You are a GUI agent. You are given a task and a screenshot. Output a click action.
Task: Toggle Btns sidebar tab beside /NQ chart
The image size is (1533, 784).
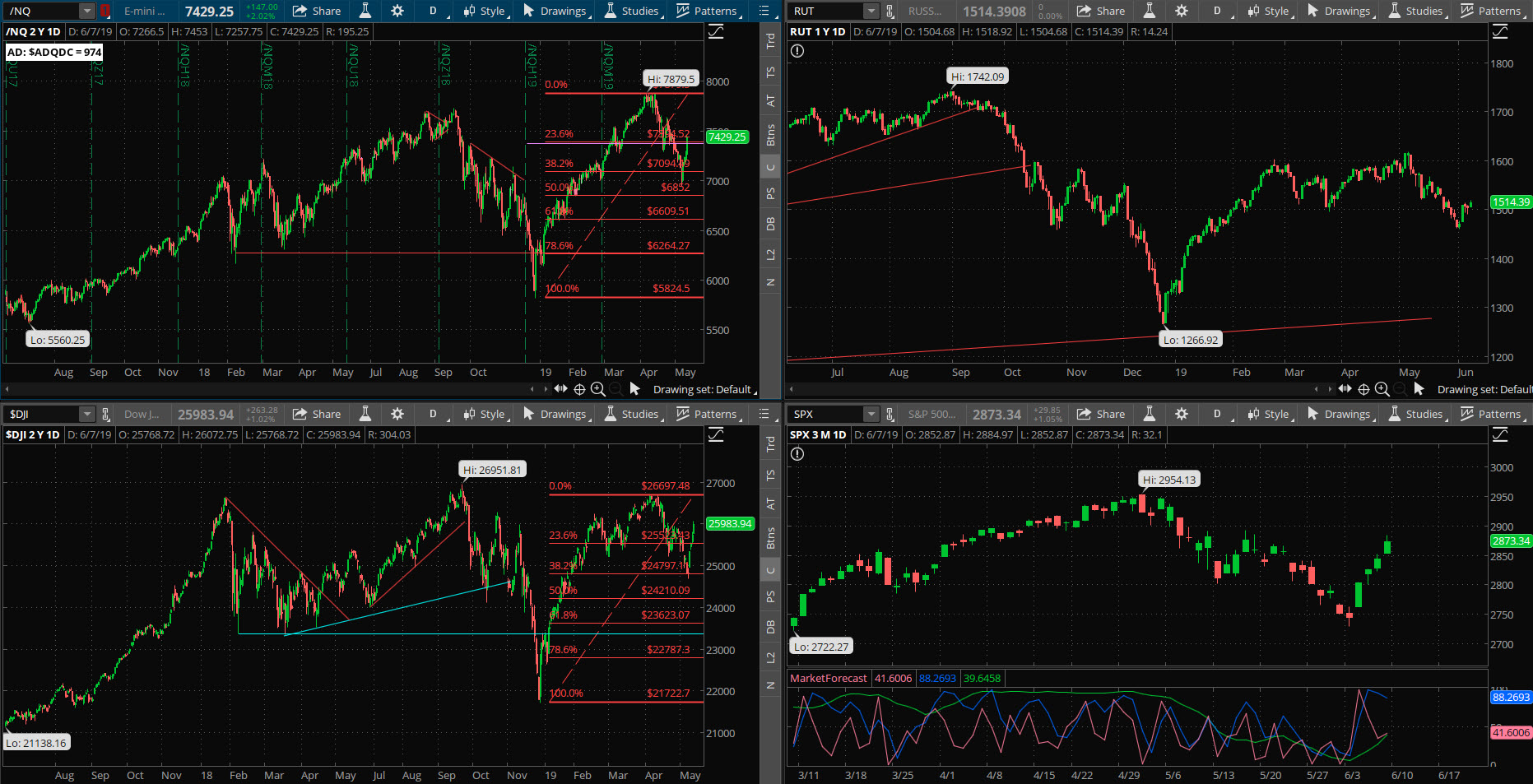[x=770, y=134]
